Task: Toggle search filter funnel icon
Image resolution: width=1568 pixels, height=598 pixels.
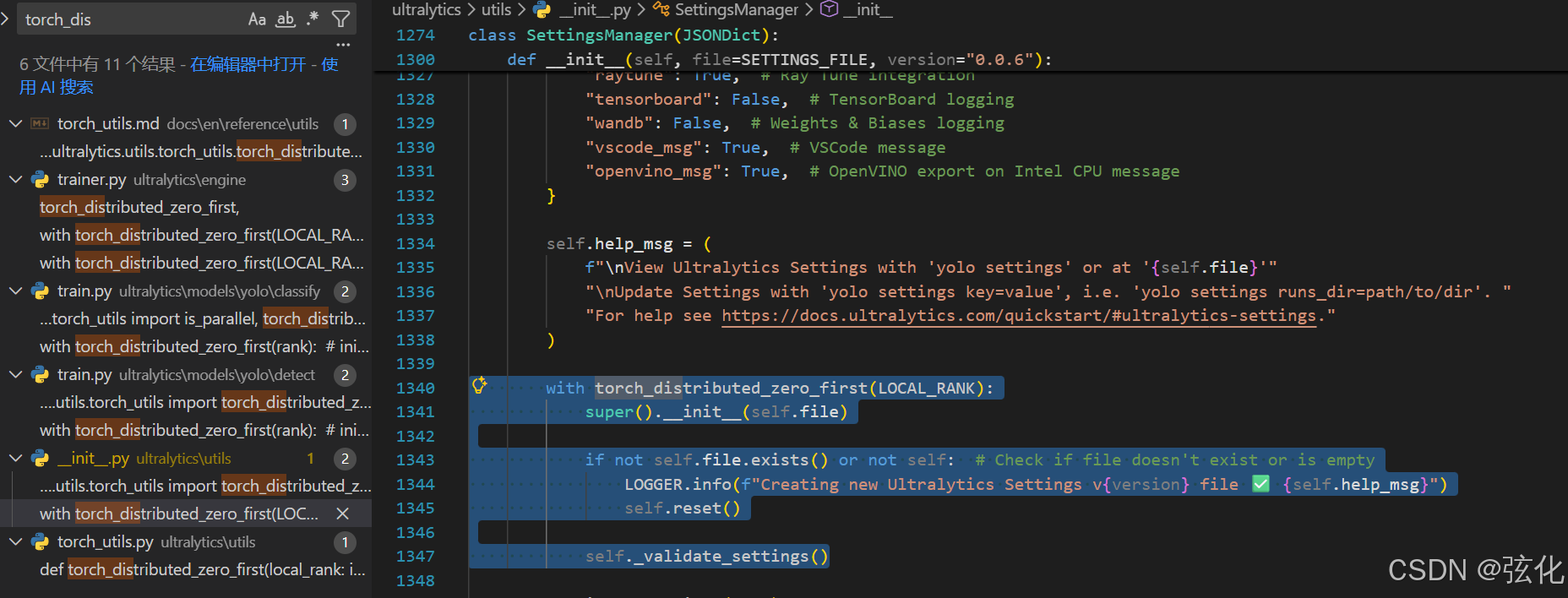Action: point(340,19)
